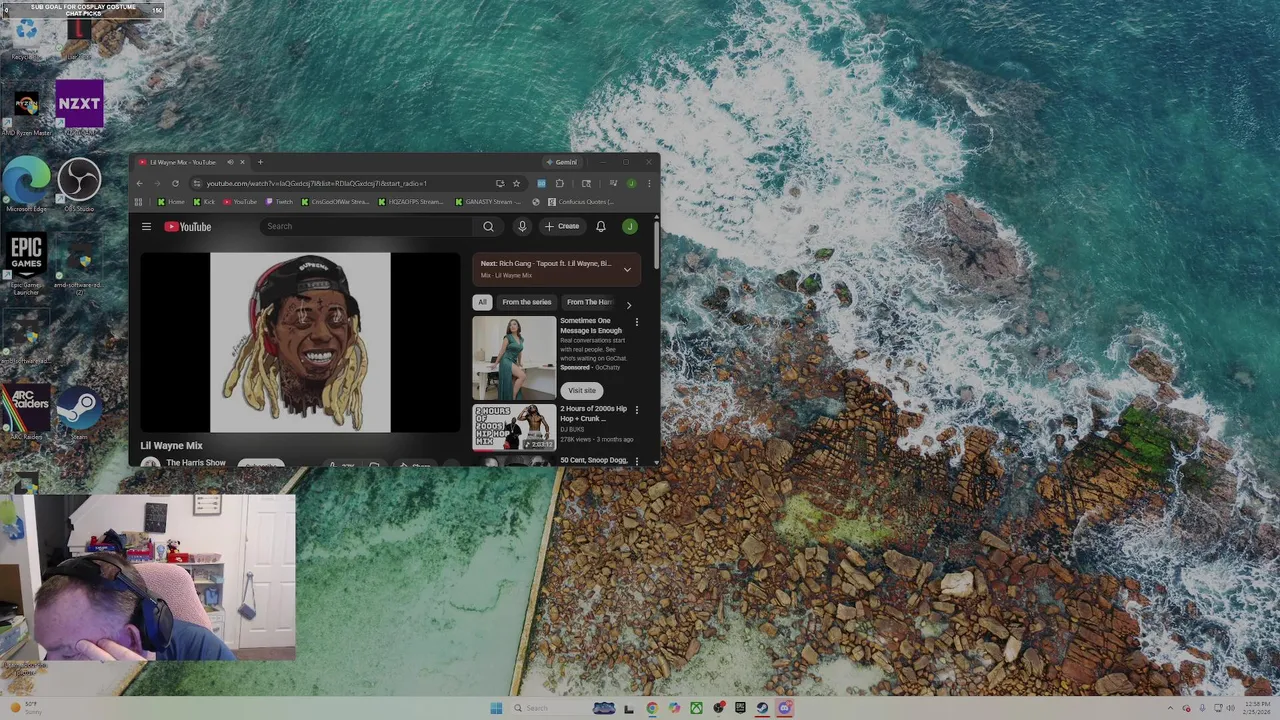Show hidden system tray icons
The width and height of the screenshot is (1280, 720).
coord(1173,708)
